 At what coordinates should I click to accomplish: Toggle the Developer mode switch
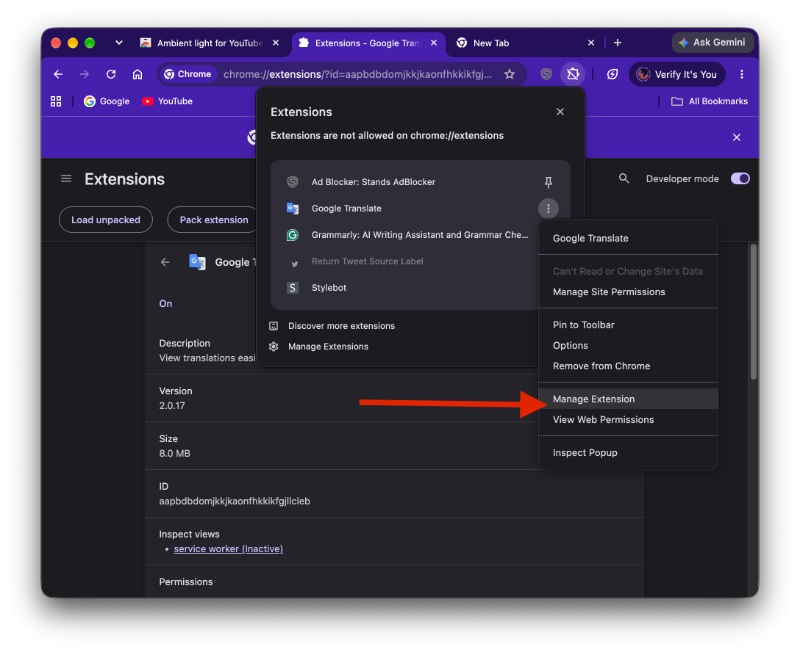[x=740, y=179]
